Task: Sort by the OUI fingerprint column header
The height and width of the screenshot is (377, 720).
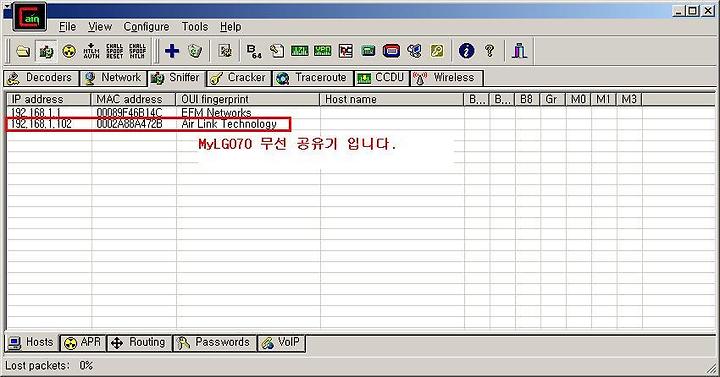Action: (x=248, y=99)
